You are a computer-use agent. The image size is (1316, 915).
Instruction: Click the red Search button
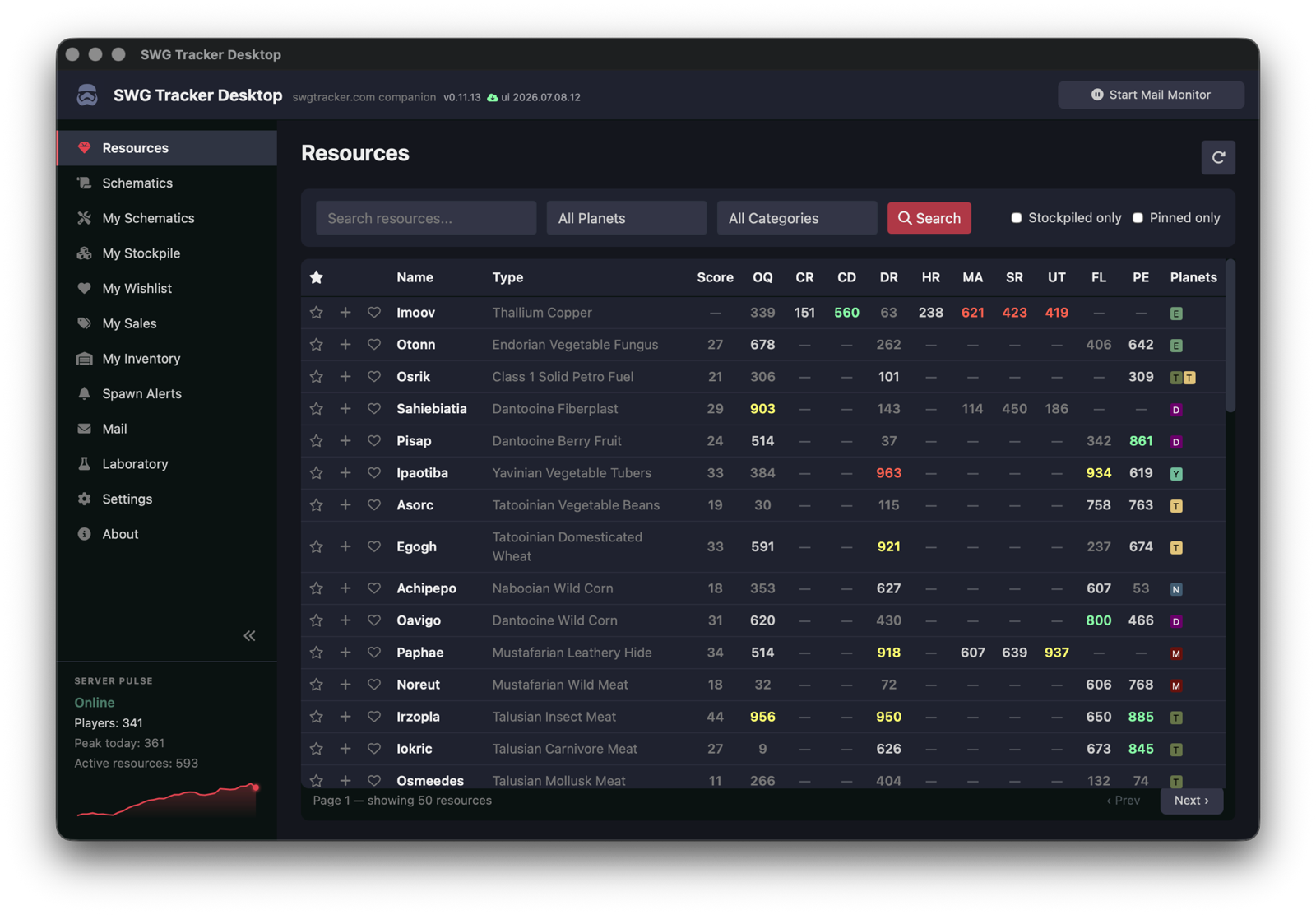tap(929, 218)
